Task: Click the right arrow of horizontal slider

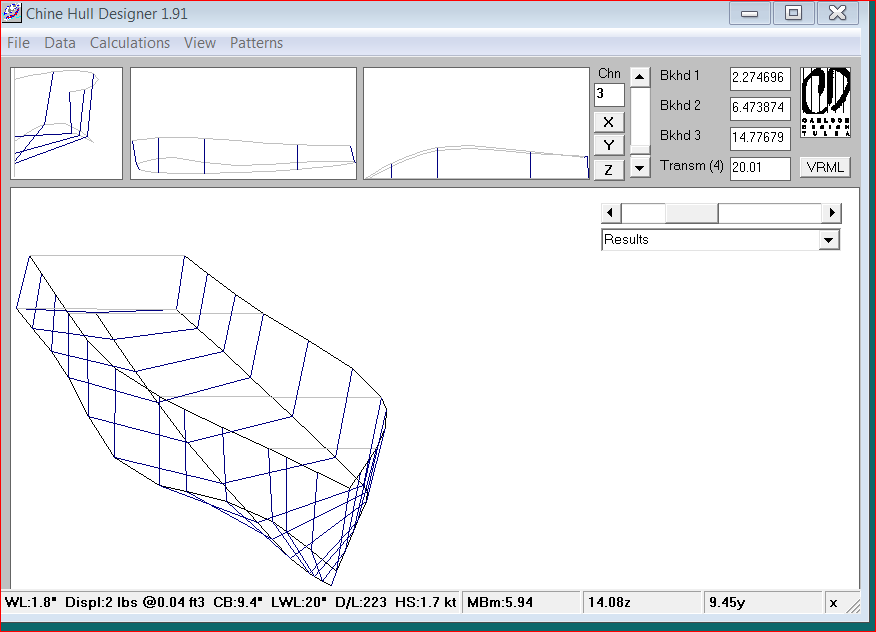Action: pos(831,213)
